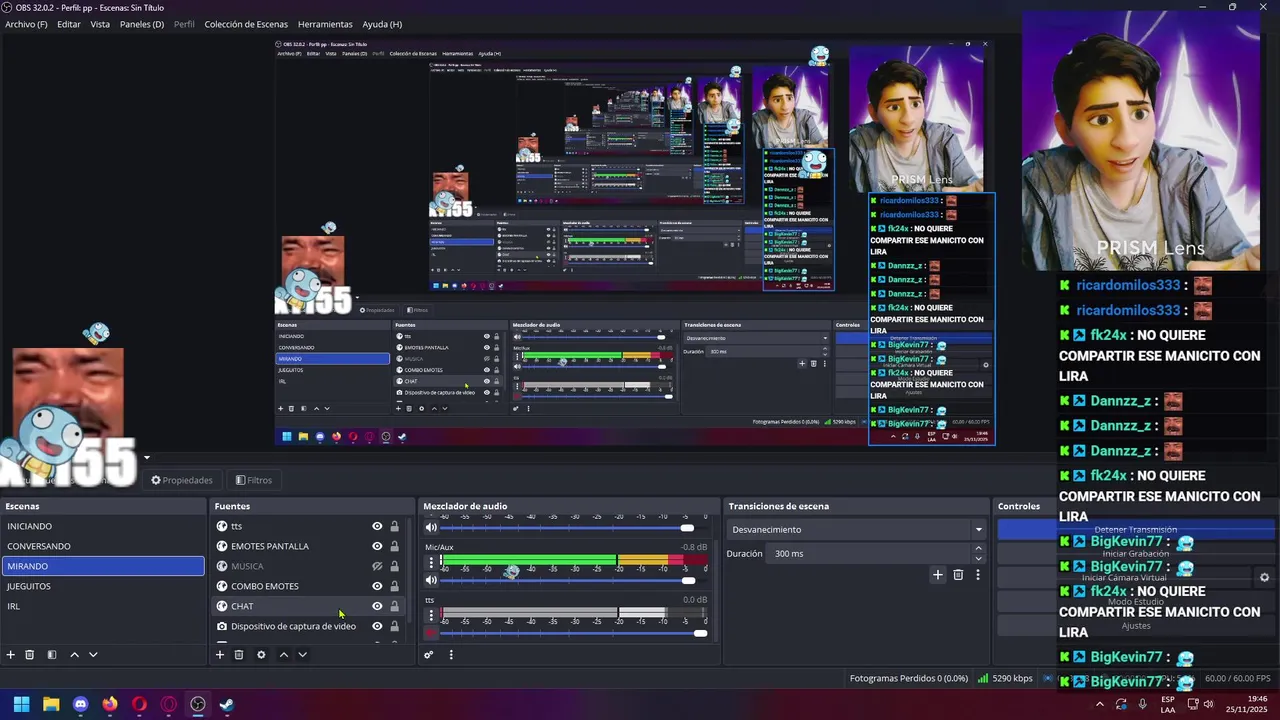Click Ajustes button in Controles
The height and width of the screenshot is (720, 1280).
1135,625
